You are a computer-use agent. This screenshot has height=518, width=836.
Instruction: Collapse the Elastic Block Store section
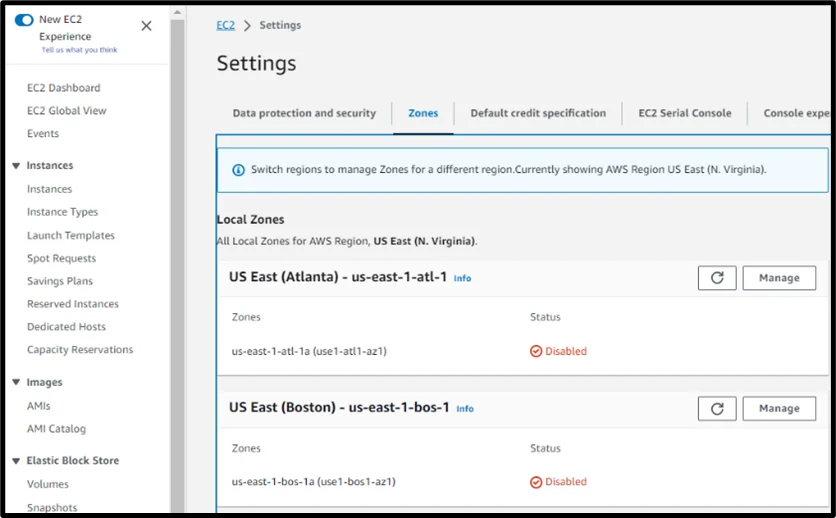(x=16, y=461)
